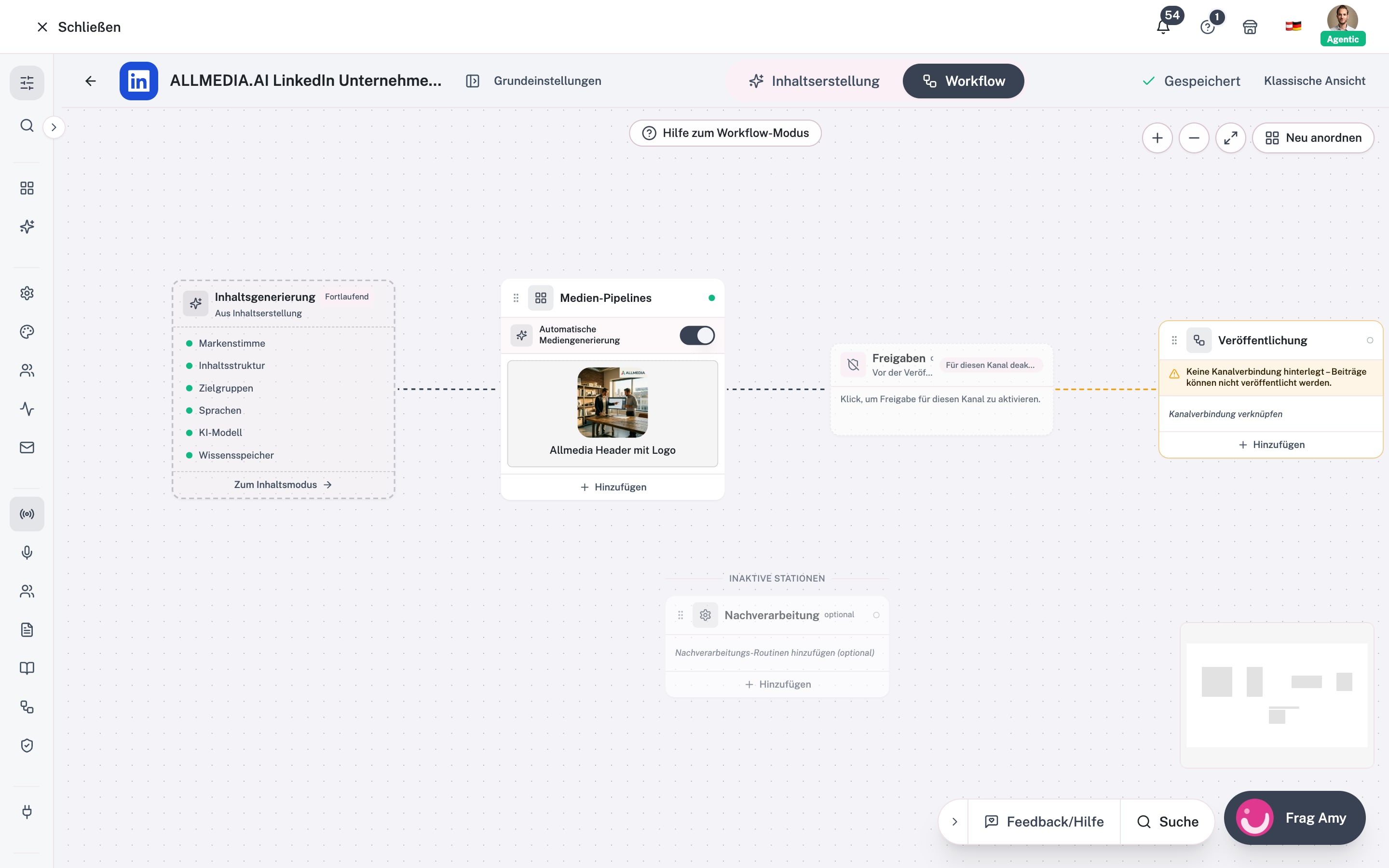
Task: Open the help question mark icon
Action: tap(1207, 27)
